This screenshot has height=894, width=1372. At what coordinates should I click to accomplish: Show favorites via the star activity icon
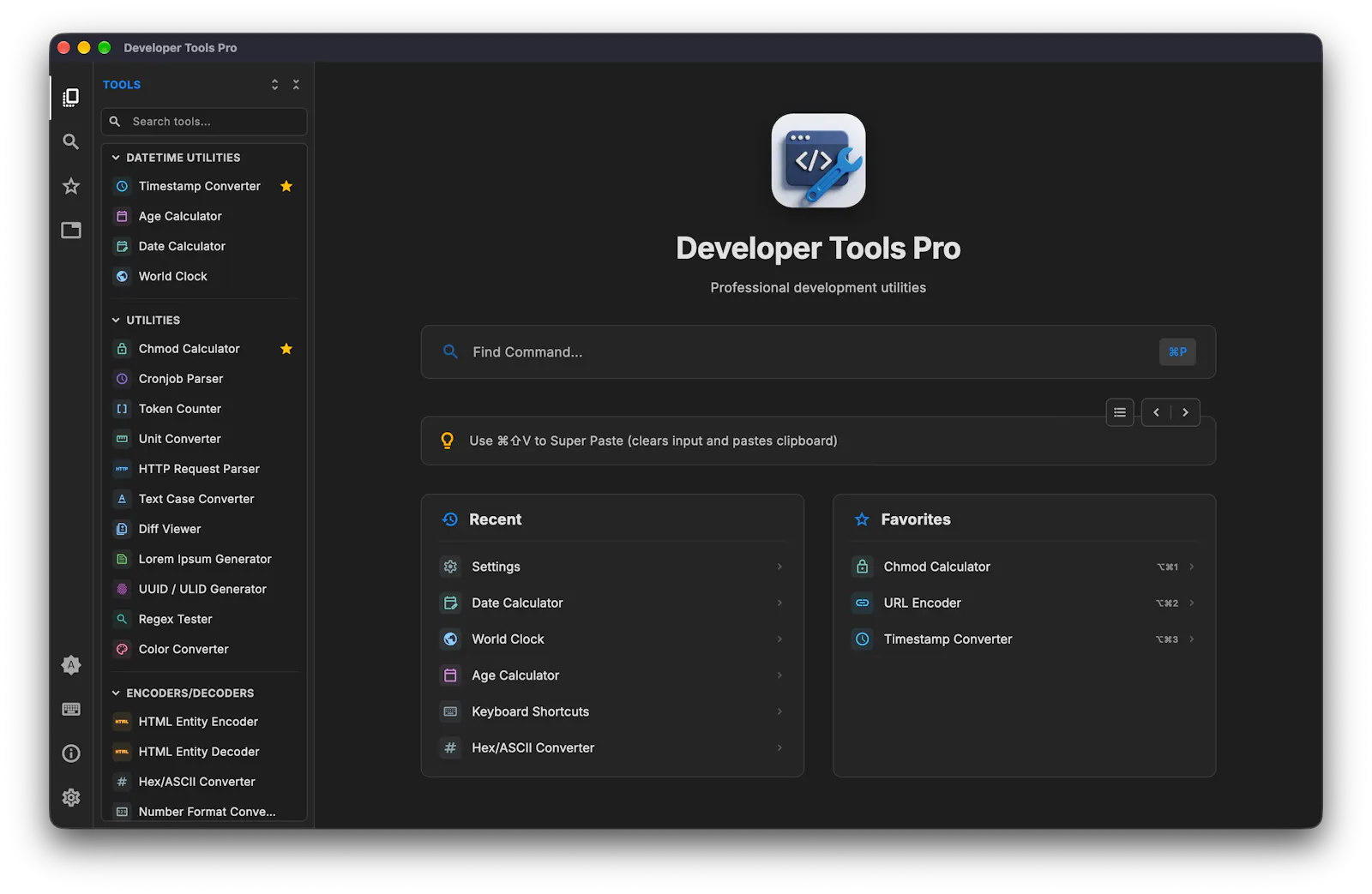coord(71,186)
